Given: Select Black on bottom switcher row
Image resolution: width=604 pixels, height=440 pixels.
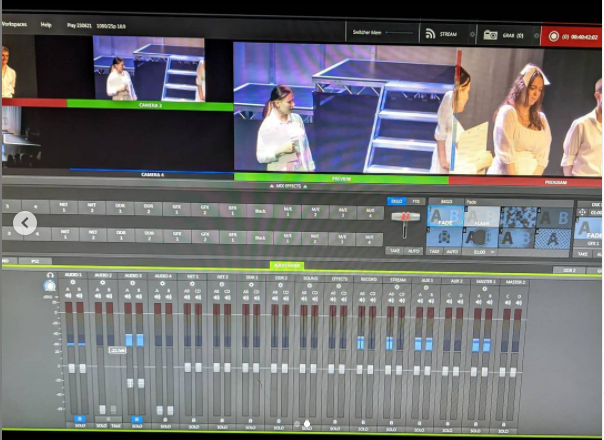Looking at the screenshot, I should (260, 238).
